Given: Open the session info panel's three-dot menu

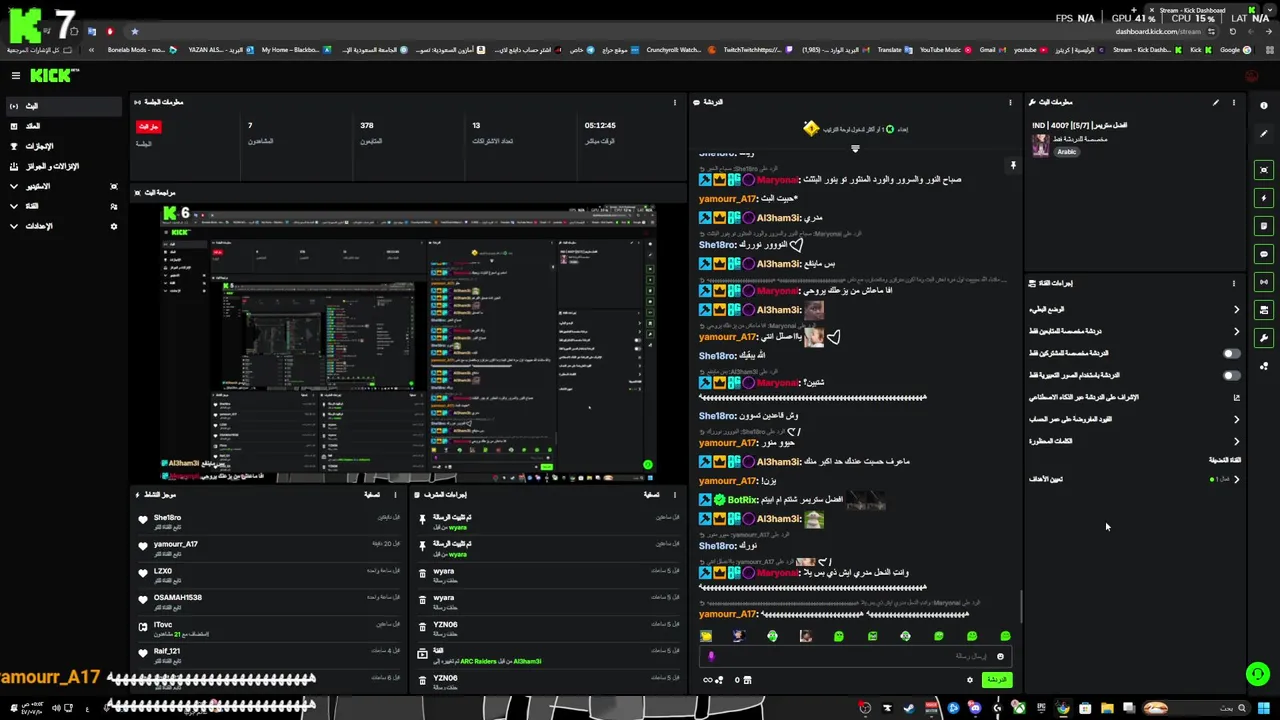Looking at the screenshot, I should (675, 102).
